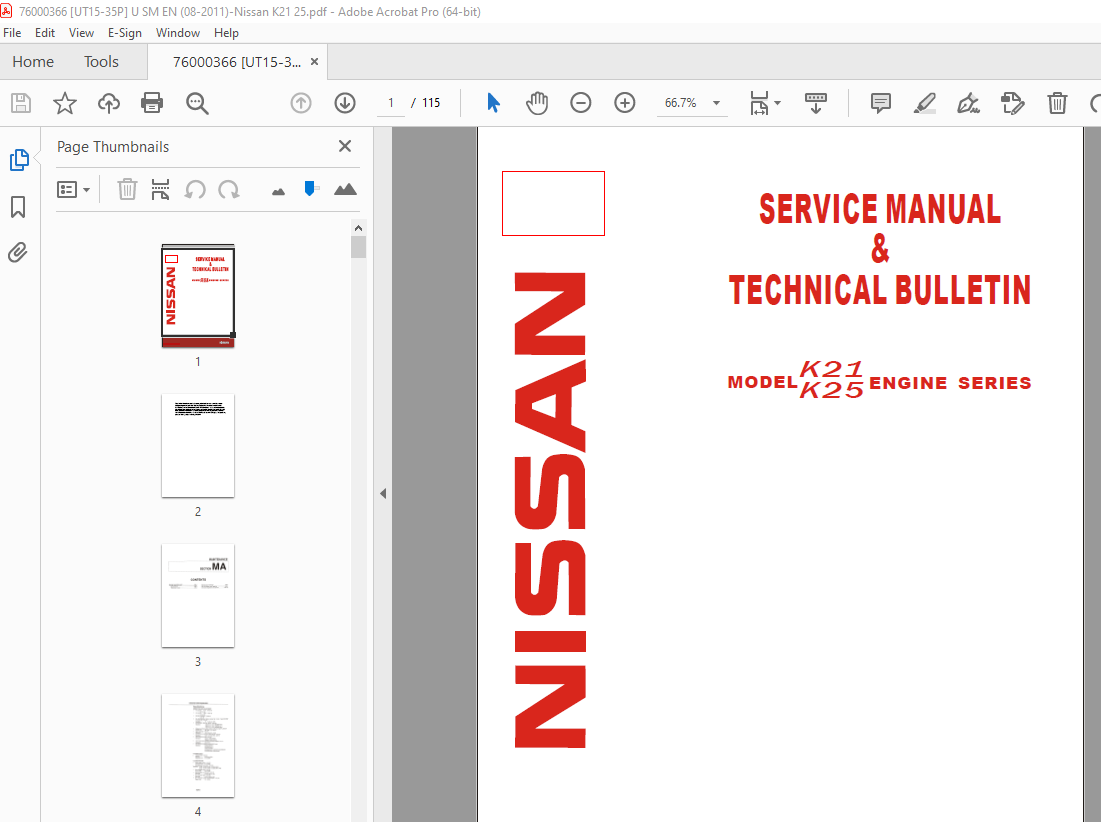Open the View menu
This screenshot has width=1101, height=822.
(x=81, y=33)
